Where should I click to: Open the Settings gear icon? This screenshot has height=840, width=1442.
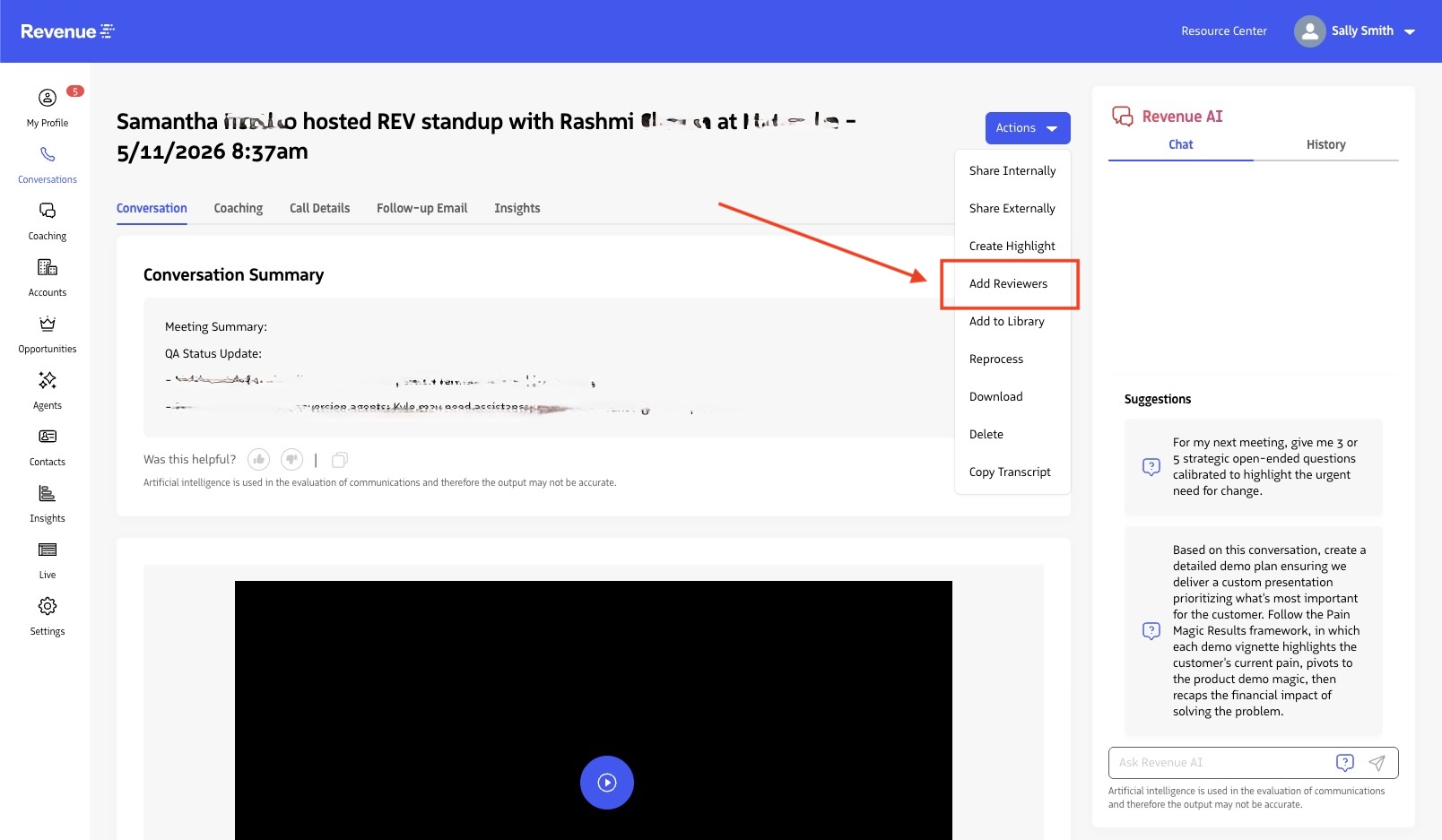point(48,606)
